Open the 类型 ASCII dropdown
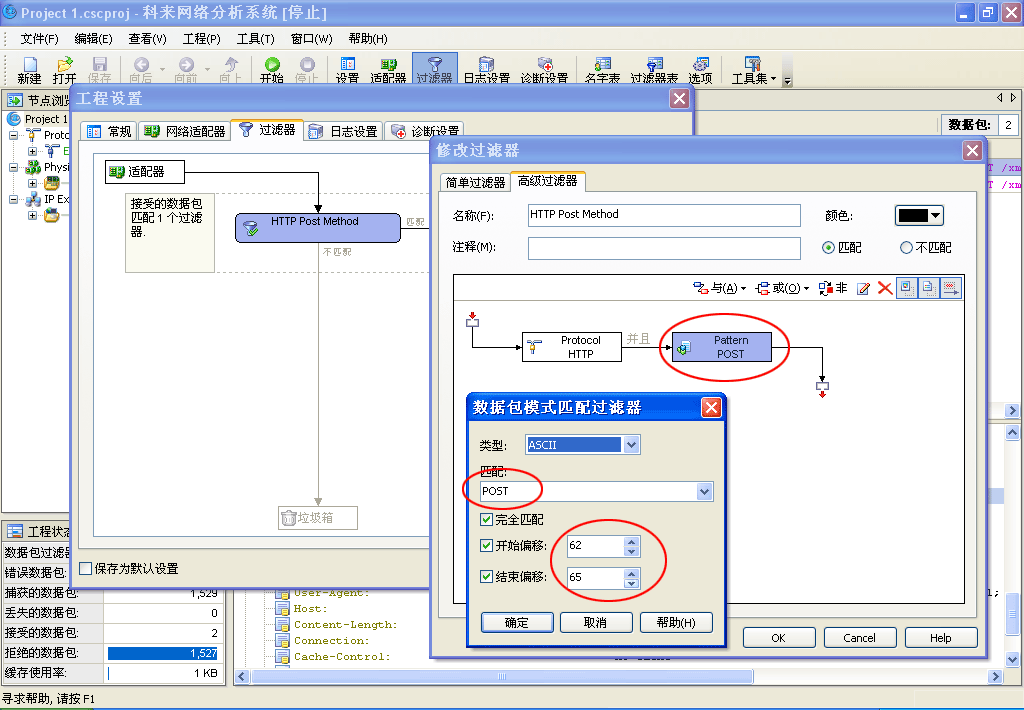 [x=631, y=445]
